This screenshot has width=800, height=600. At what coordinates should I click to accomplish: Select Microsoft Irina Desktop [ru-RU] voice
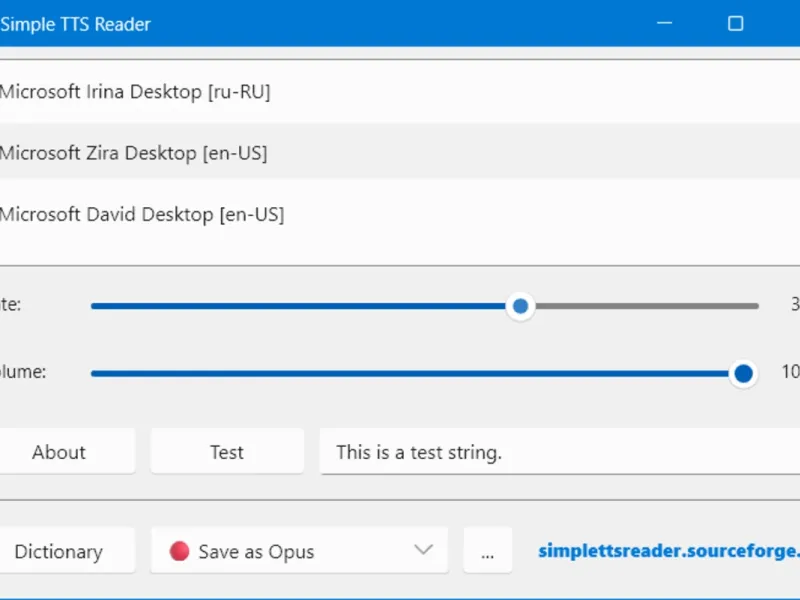pyautogui.click(x=400, y=92)
